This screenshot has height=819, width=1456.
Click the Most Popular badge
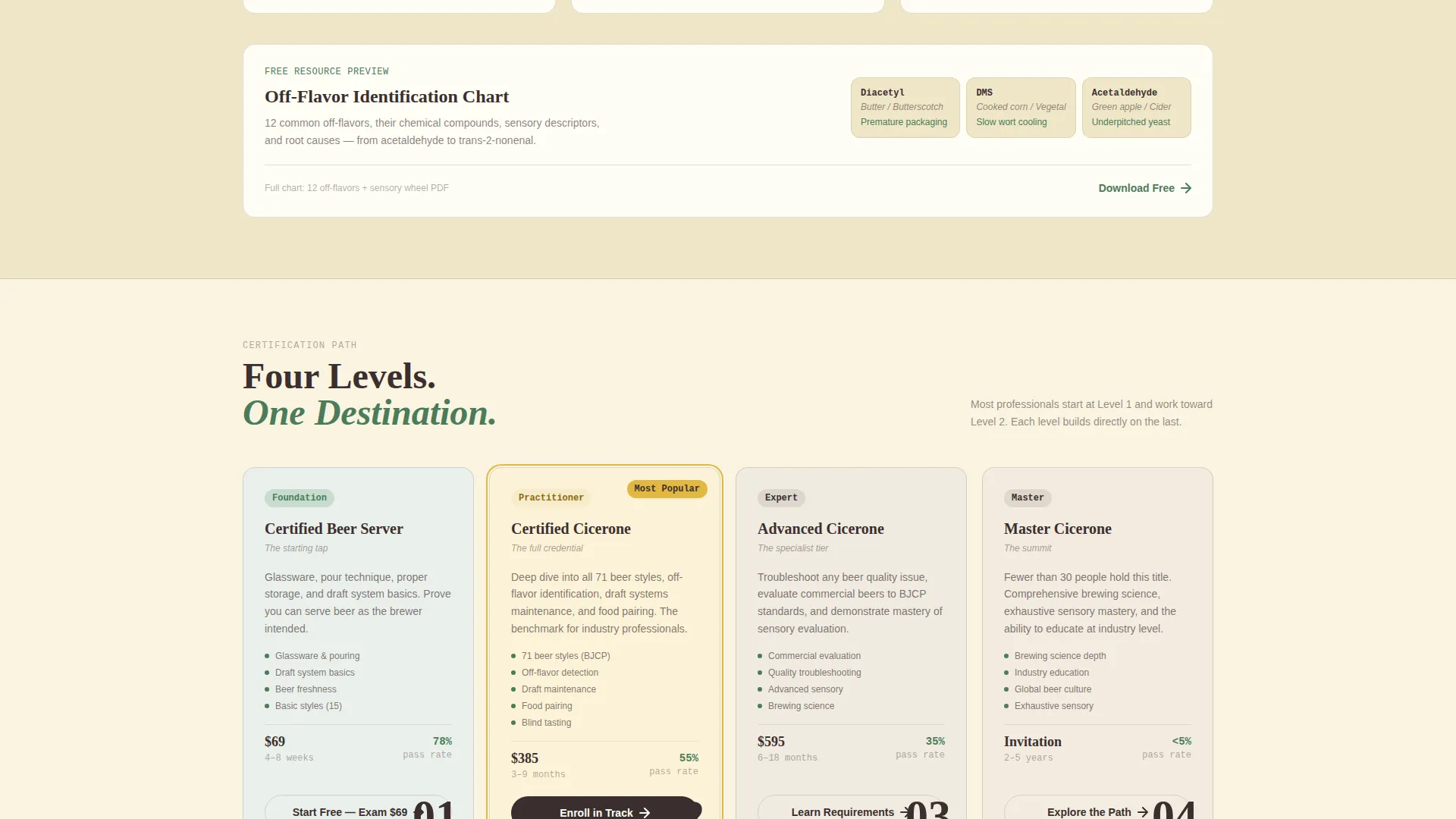(667, 489)
